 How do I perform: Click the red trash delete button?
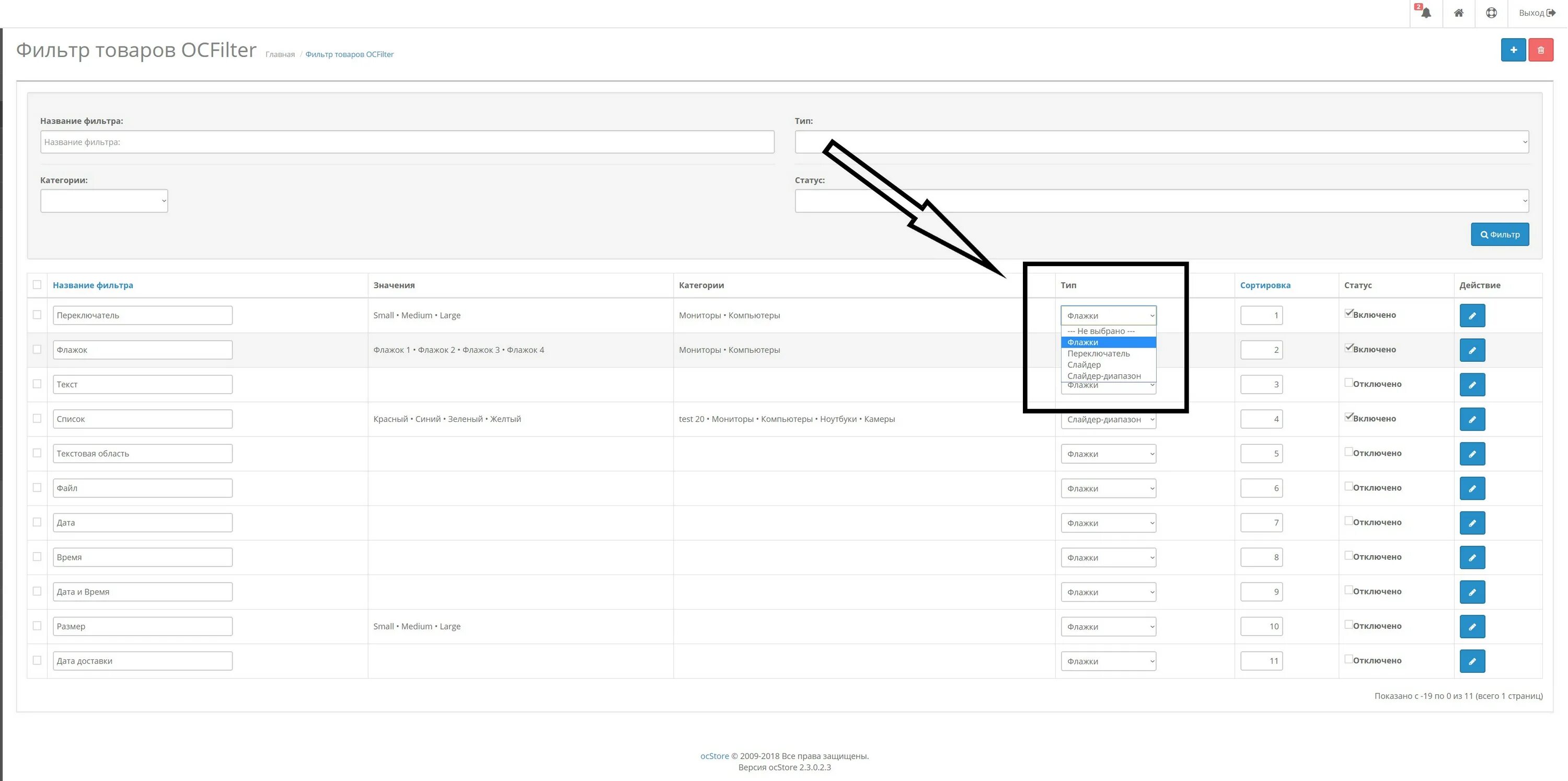1541,50
